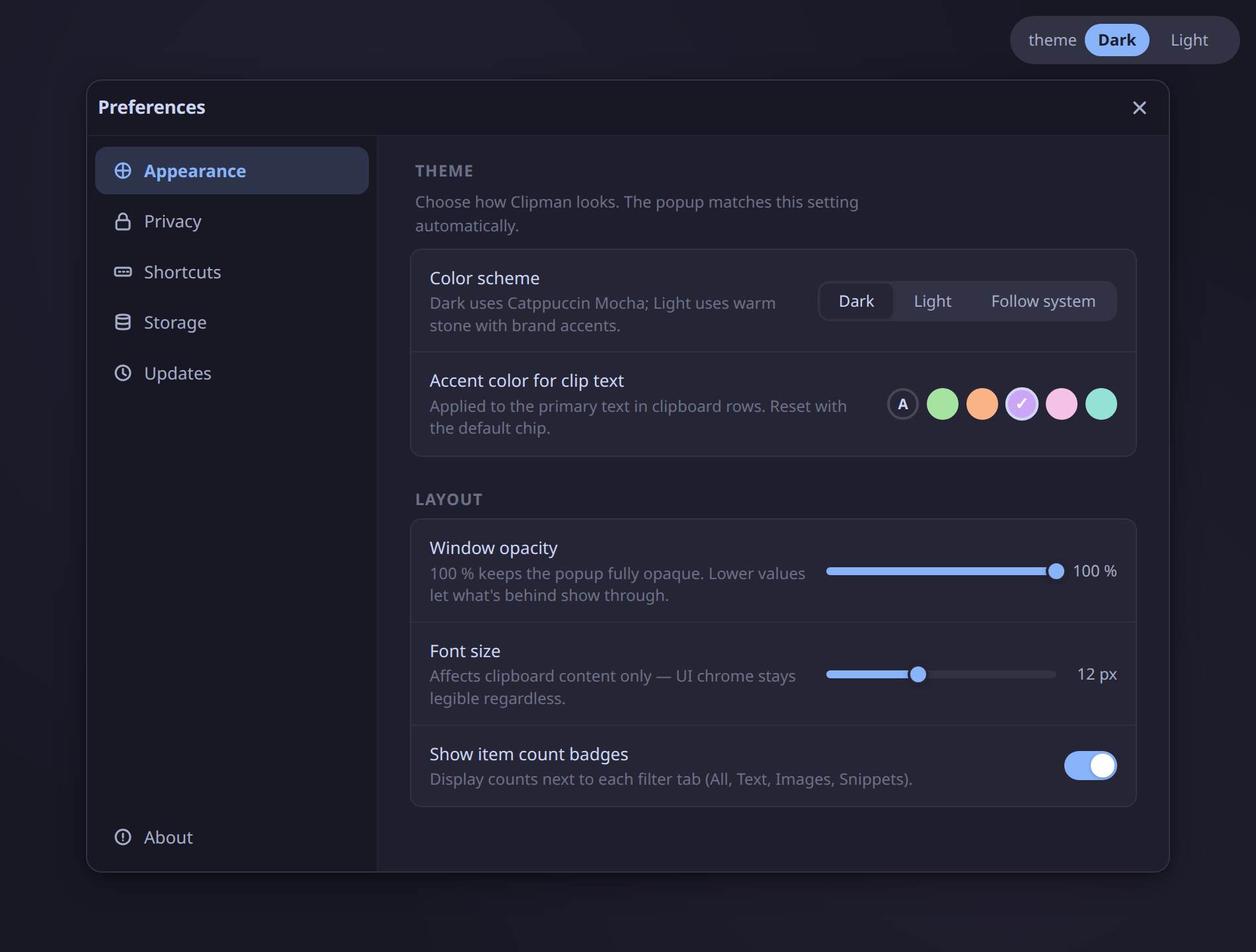Open the Shortcuts section
The image size is (1256, 952).
point(232,272)
